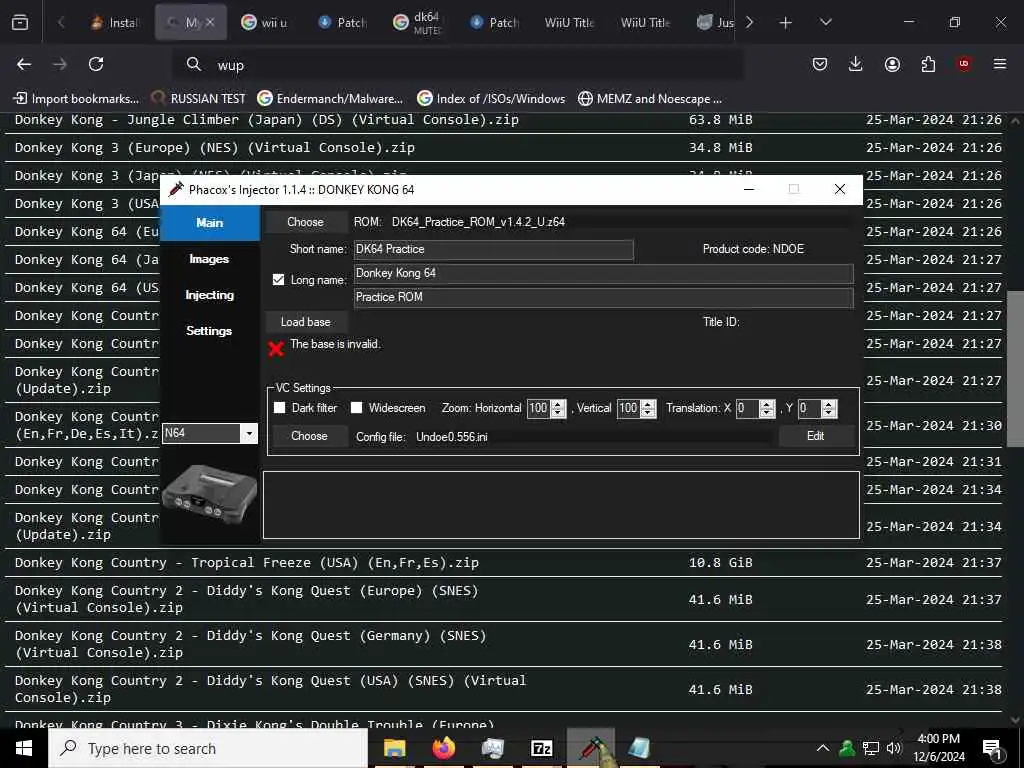Click the taskbar search box

tap(208, 748)
